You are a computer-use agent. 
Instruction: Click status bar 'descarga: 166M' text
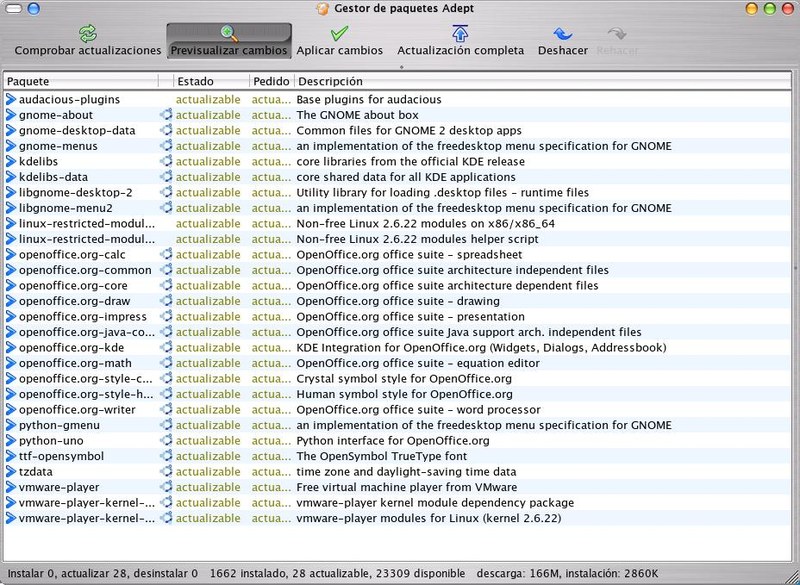tap(518, 573)
